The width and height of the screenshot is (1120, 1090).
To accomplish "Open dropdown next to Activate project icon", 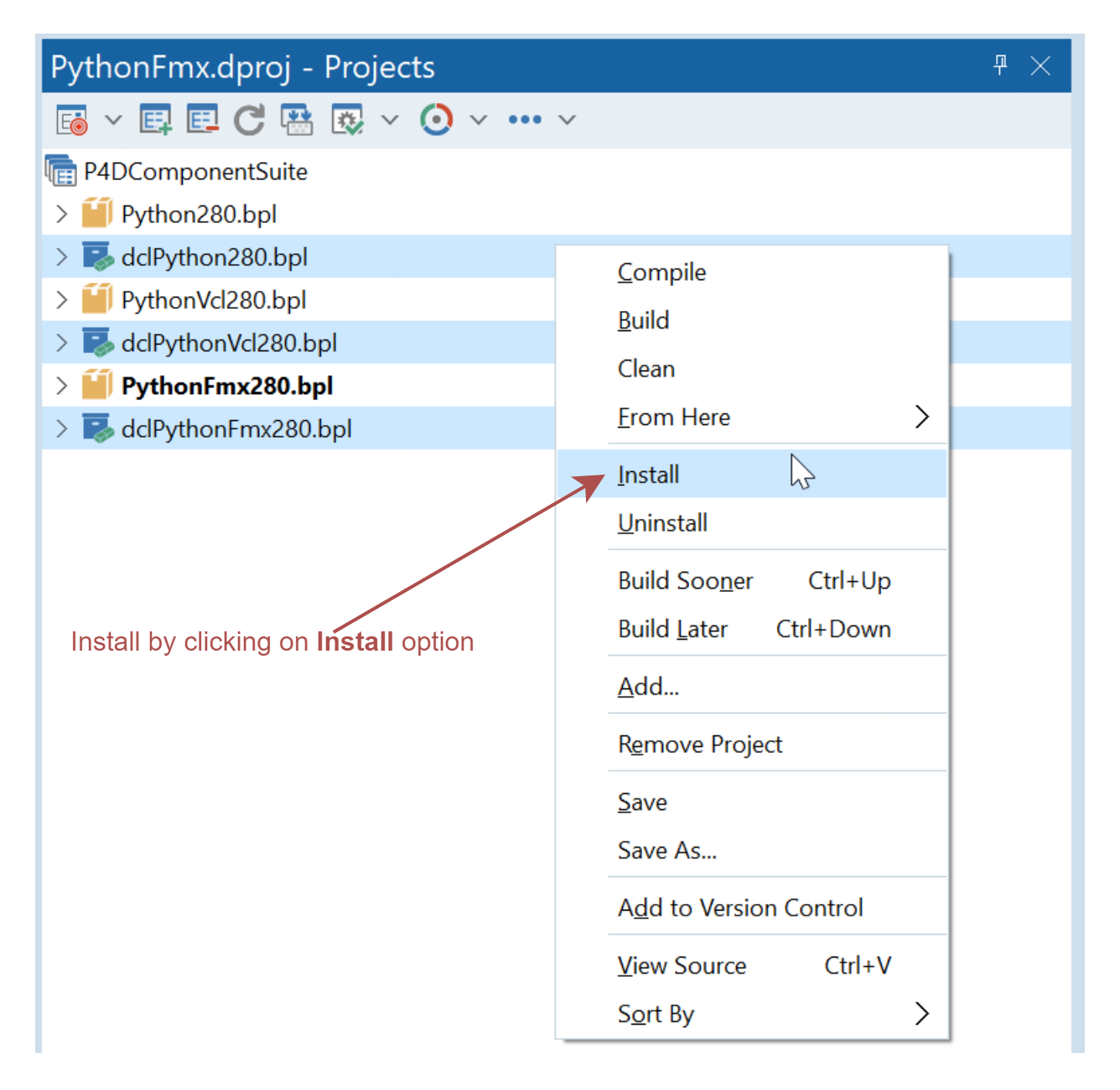I will pyautogui.click(x=113, y=120).
